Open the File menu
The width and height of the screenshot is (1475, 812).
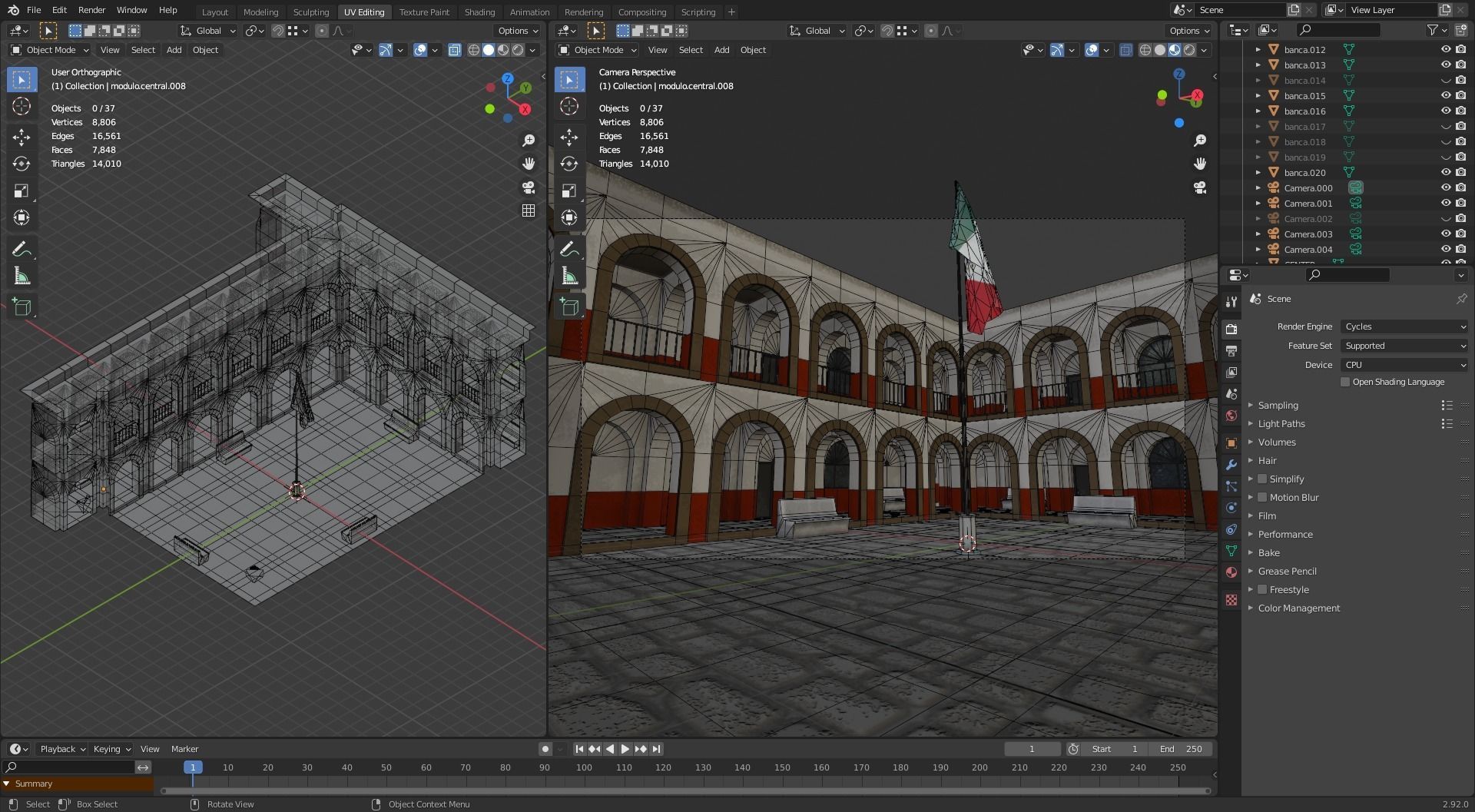tap(34, 10)
